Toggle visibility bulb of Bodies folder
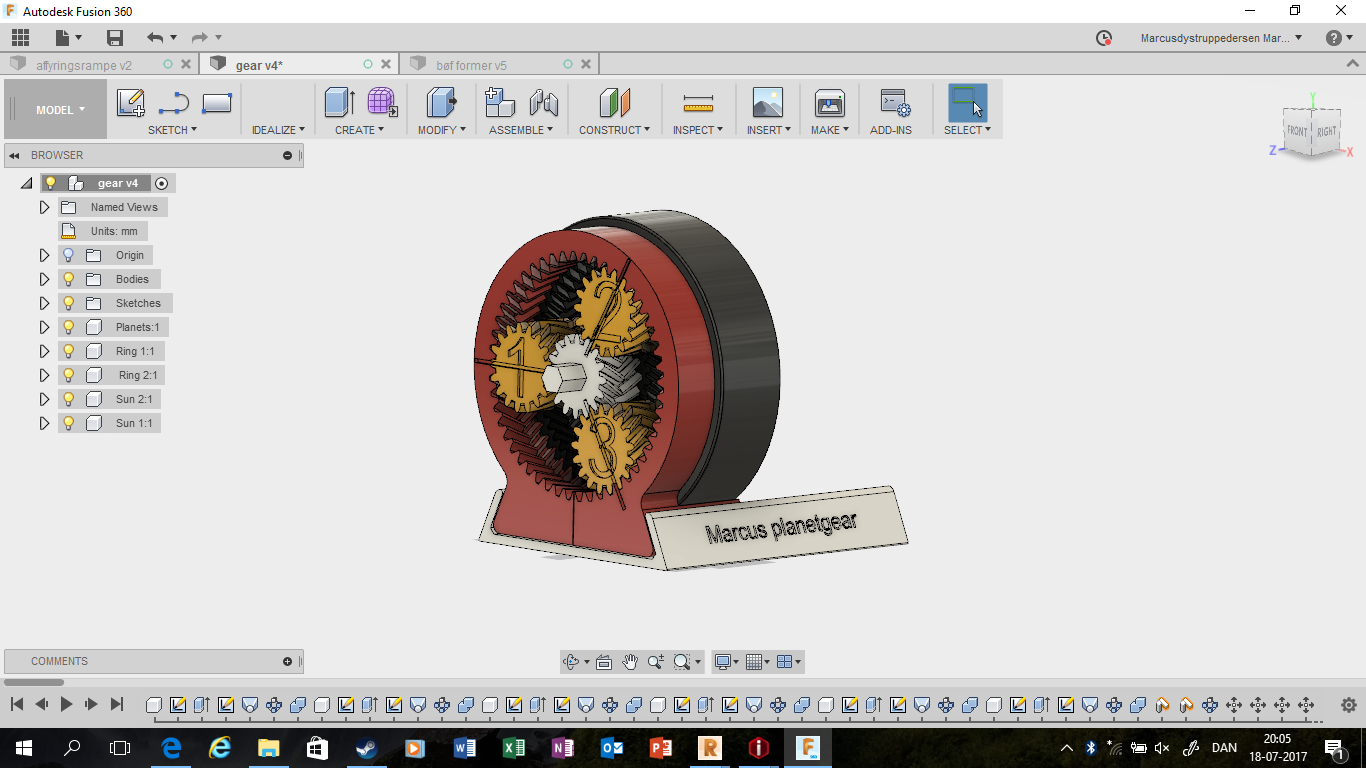Image resolution: width=1366 pixels, height=768 pixels. (69, 279)
